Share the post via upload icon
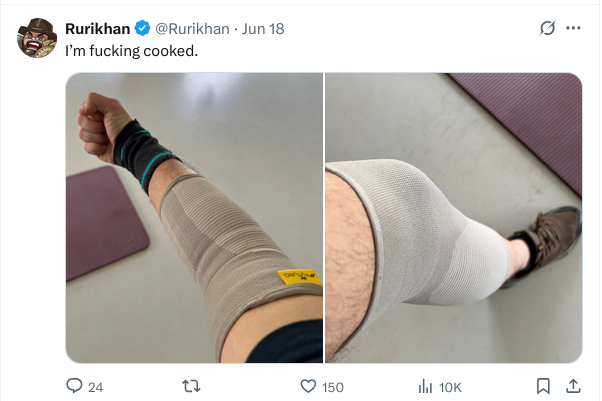The height and width of the screenshot is (401, 602). tap(573, 386)
